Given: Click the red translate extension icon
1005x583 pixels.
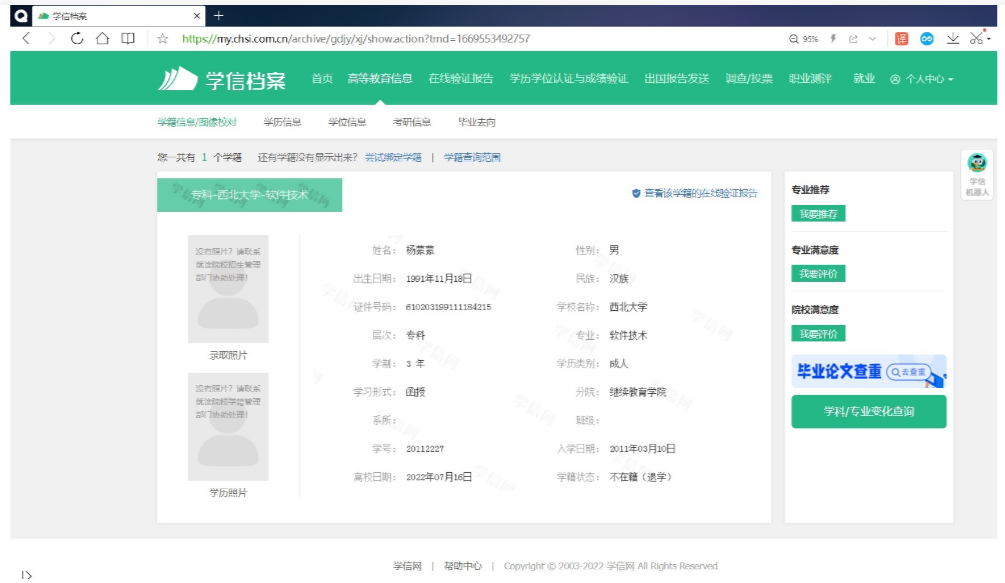Looking at the screenshot, I should pyautogui.click(x=901, y=38).
